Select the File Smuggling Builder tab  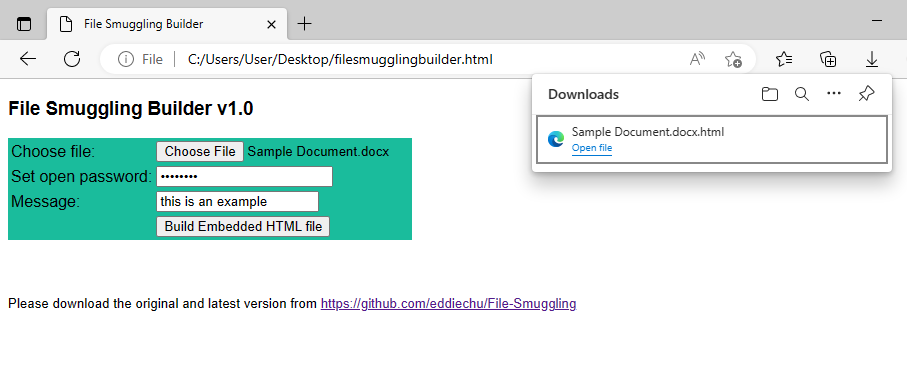tap(167, 24)
